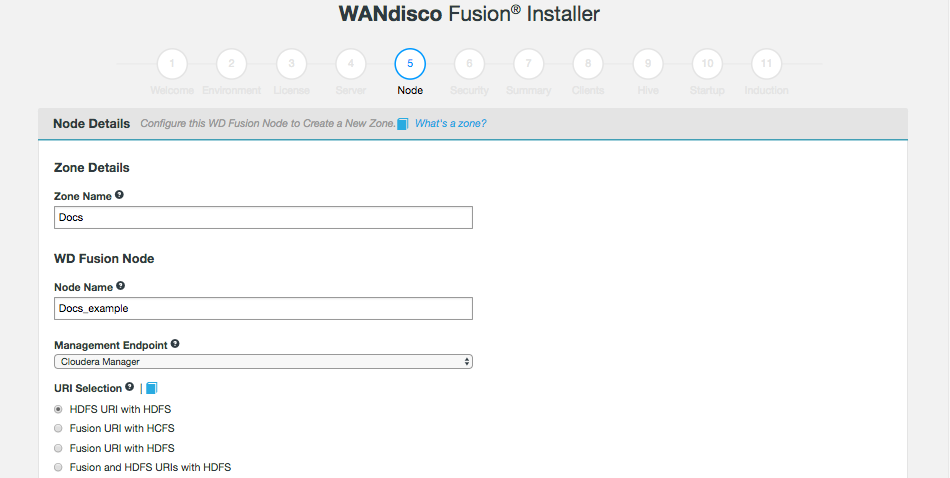This screenshot has height=478, width=950.
Task: Go to step 2 Environment
Action: tap(231, 64)
